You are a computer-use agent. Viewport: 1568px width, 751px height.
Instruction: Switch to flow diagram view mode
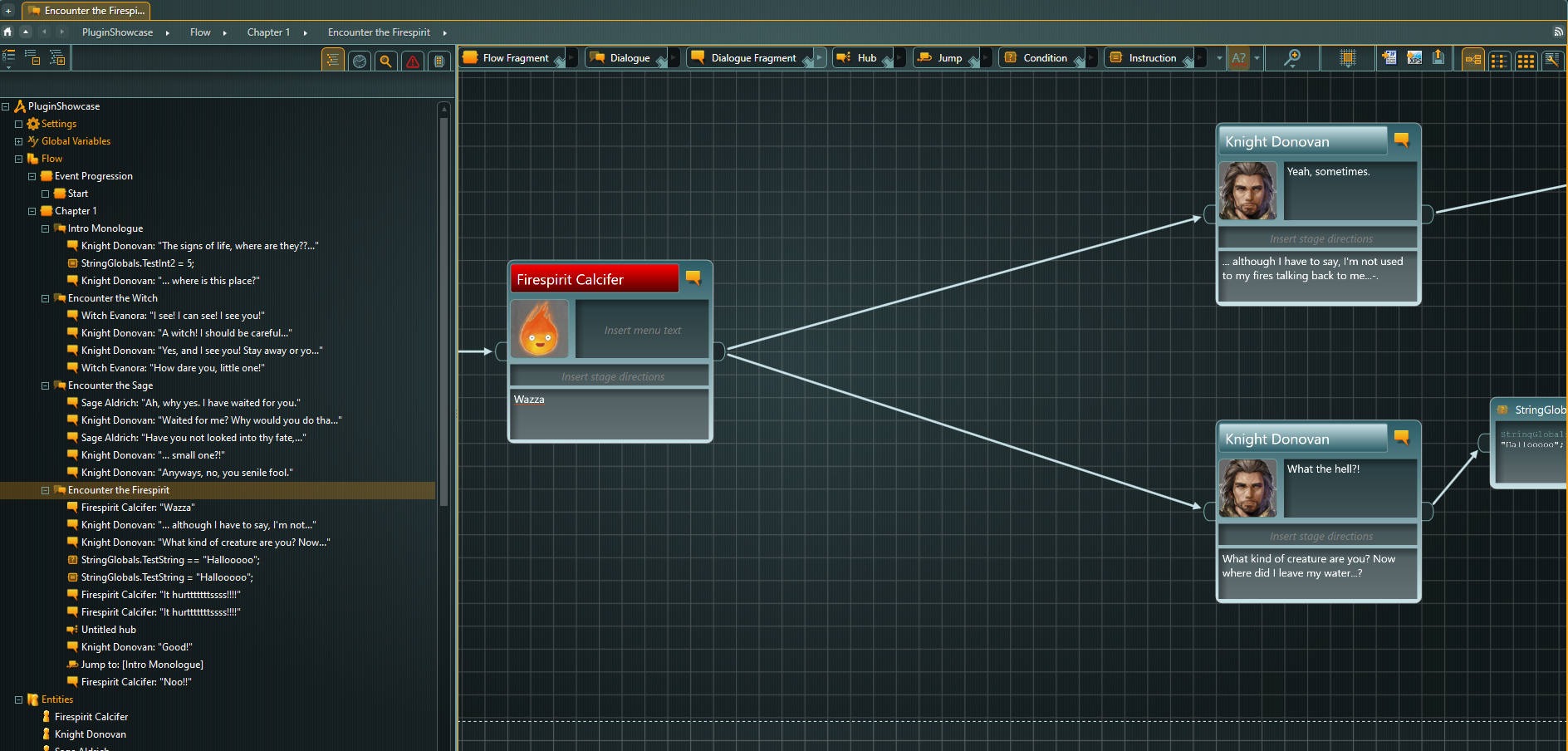(x=1473, y=60)
